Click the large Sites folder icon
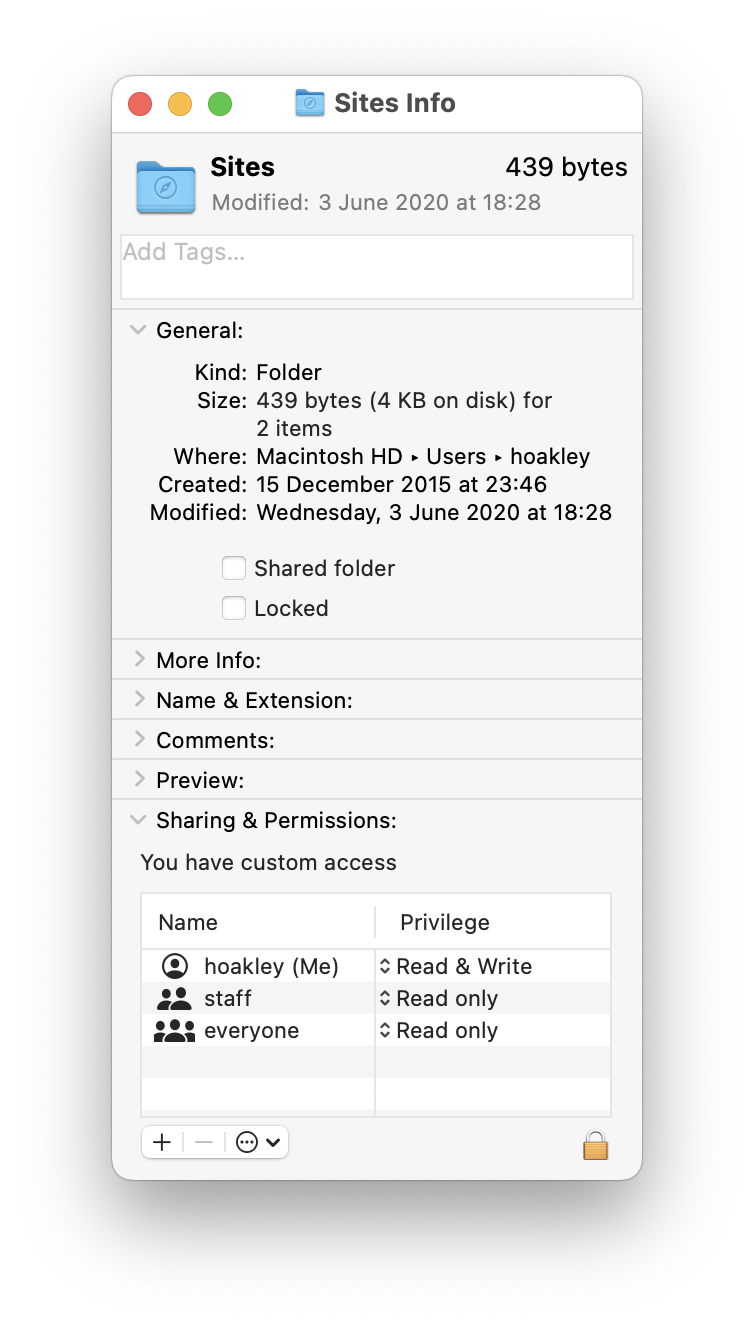The image size is (754, 1328). click(165, 187)
